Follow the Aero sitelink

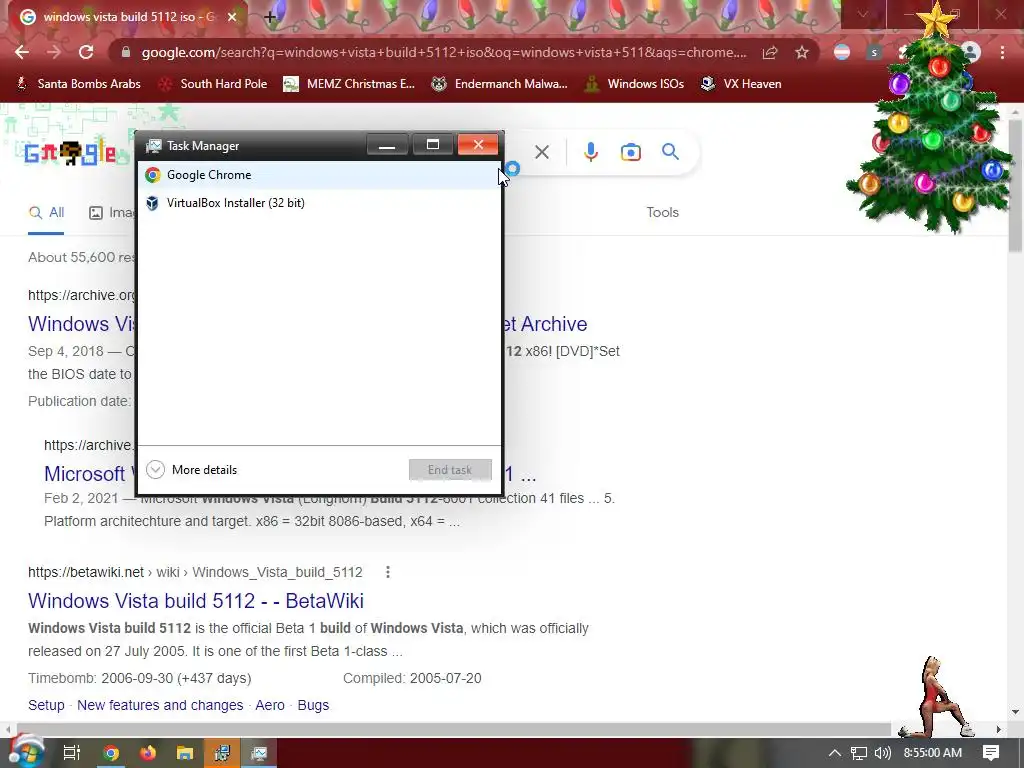(x=270, y=705)
